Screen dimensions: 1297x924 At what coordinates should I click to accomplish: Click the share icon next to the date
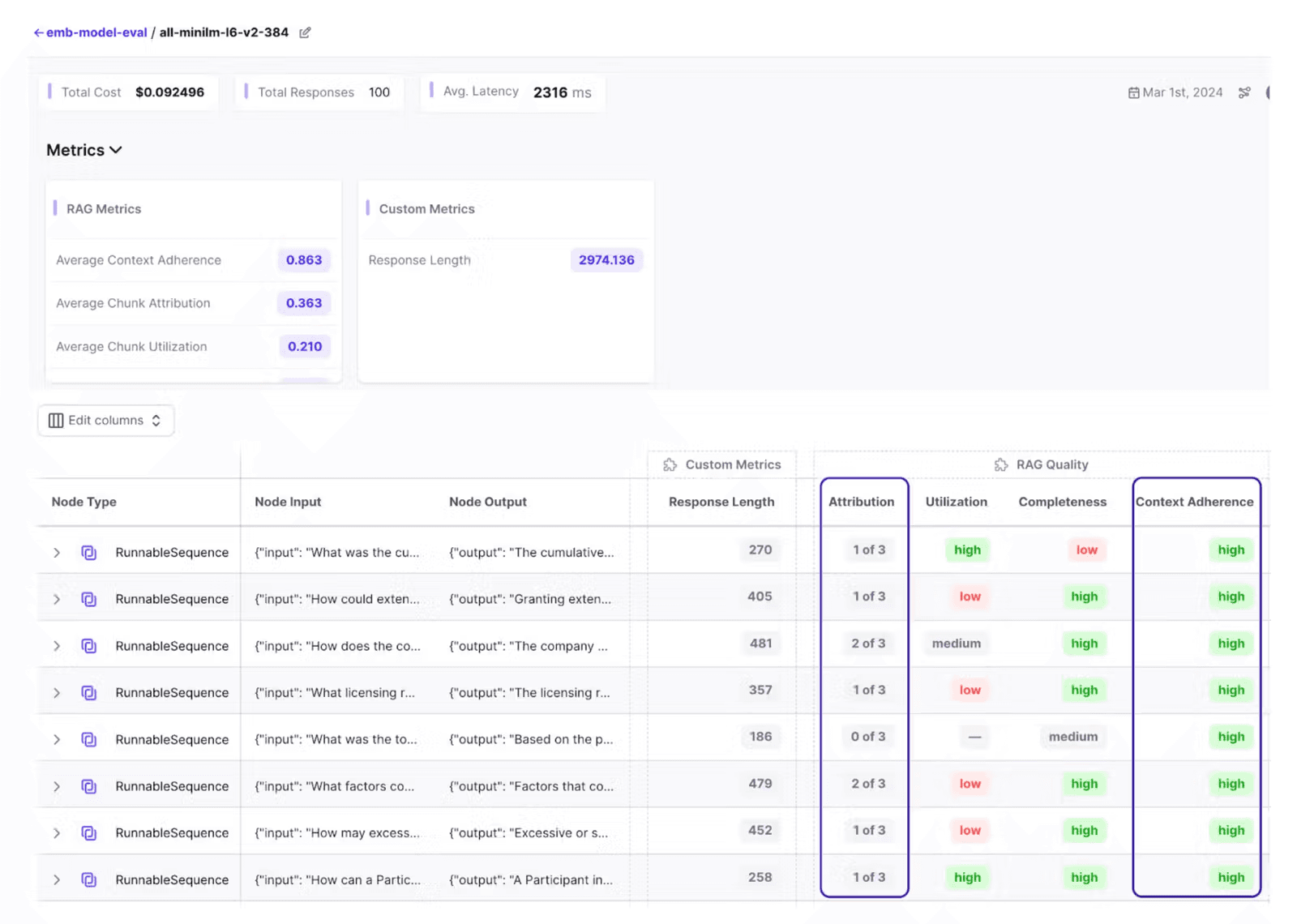click(1244, 92)
